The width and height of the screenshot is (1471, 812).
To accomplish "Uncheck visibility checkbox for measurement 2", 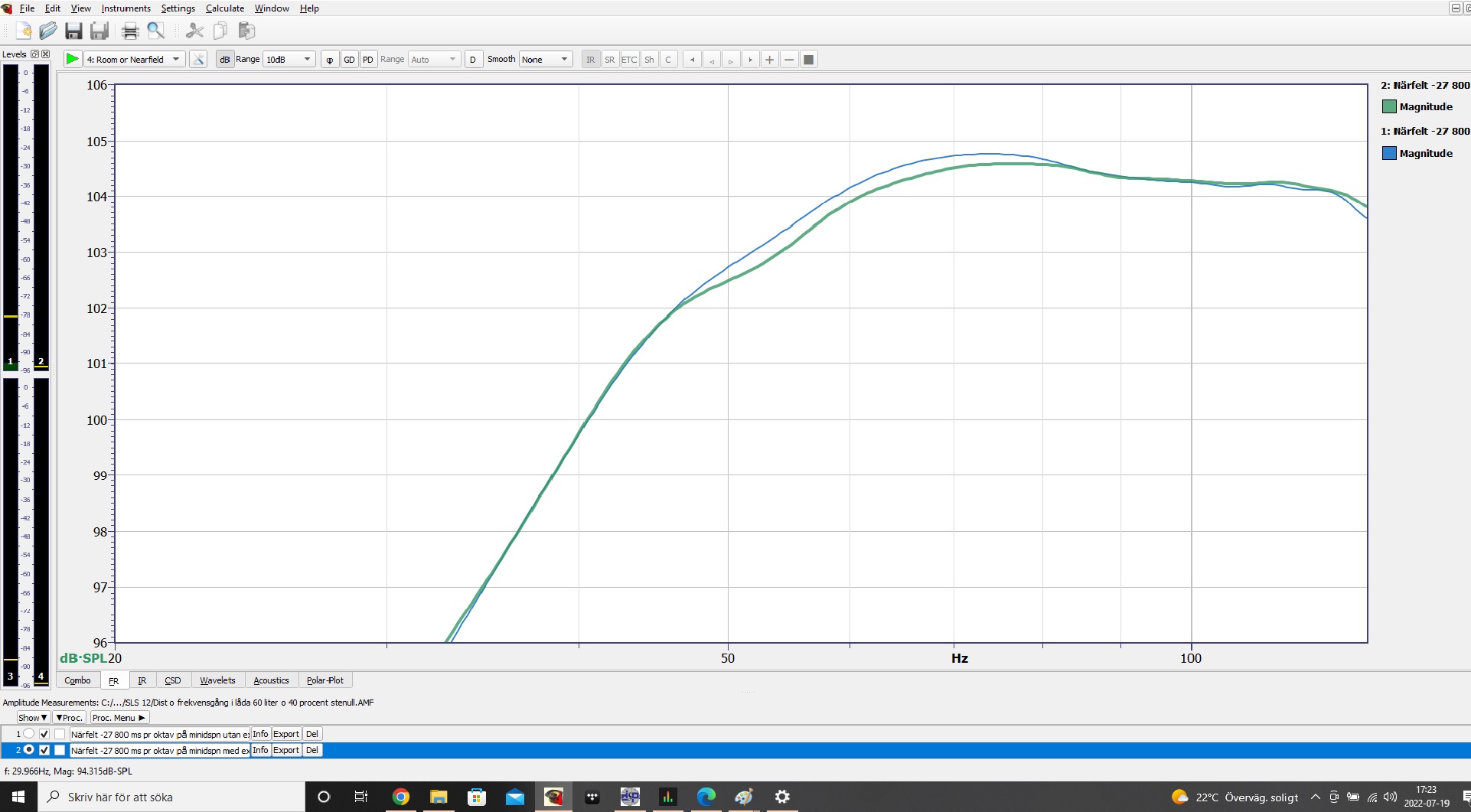I will point(44,750).
